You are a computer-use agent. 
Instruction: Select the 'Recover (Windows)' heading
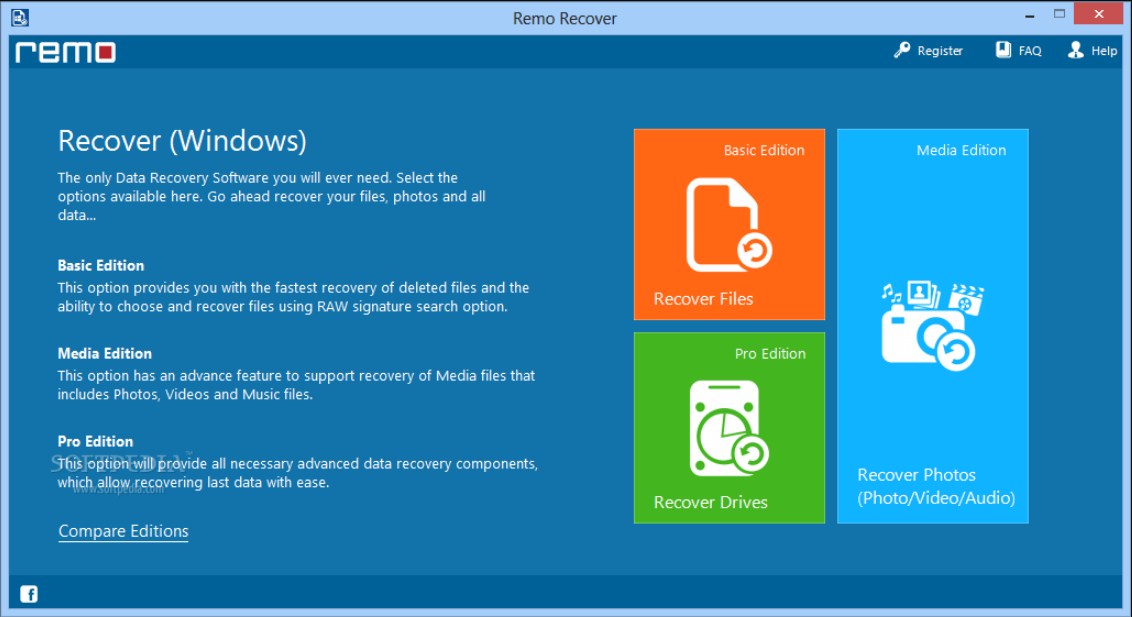182,141
